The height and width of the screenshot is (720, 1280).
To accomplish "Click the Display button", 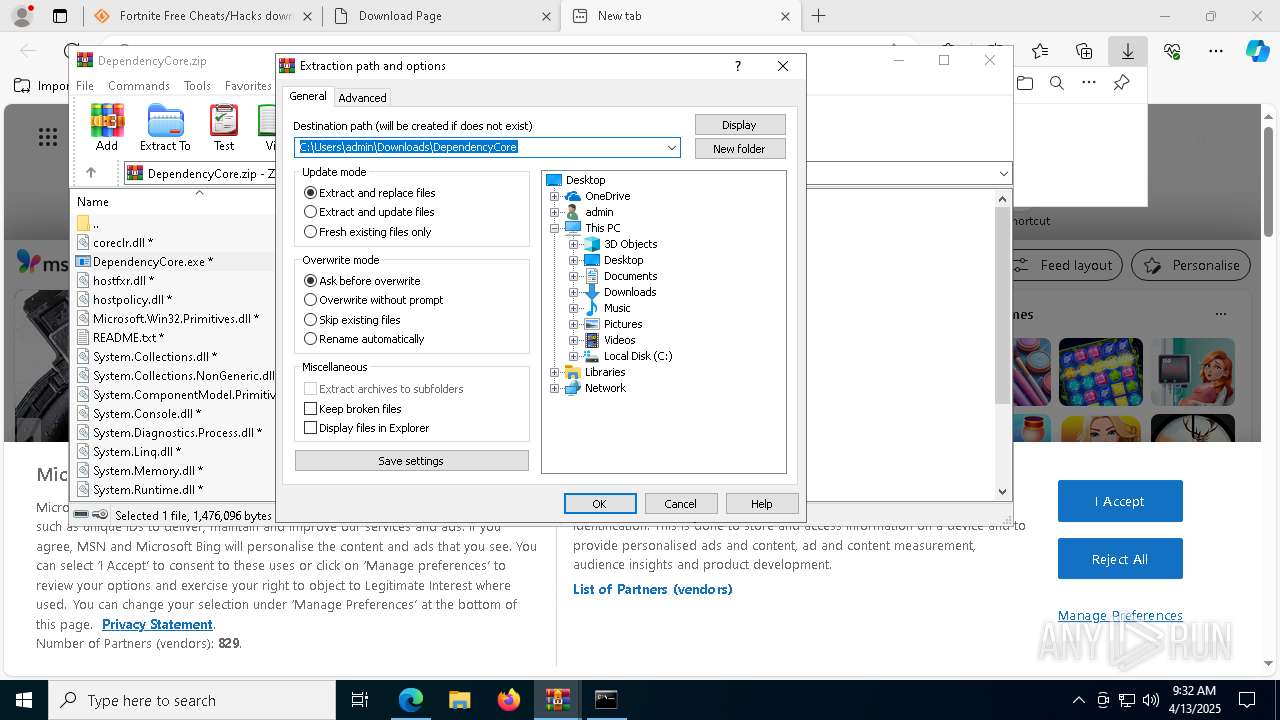I will click(739, 125).
